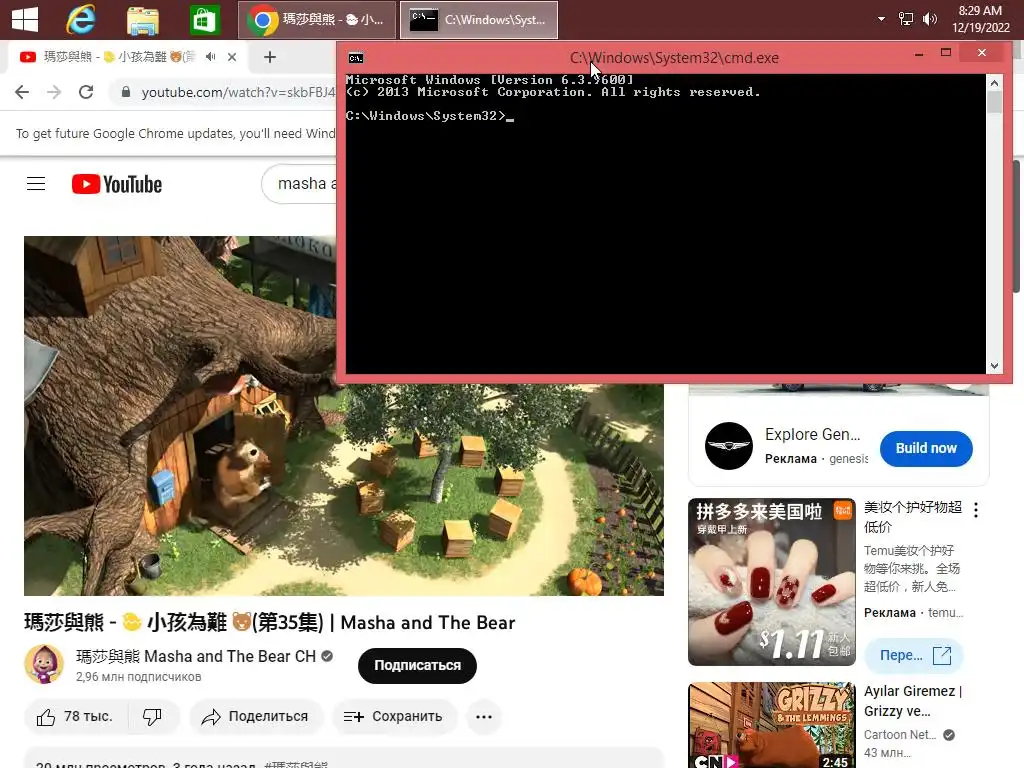This screenshot has width=1024, height=768.
Task: Open Temu ad options menu
Action: 976,510
